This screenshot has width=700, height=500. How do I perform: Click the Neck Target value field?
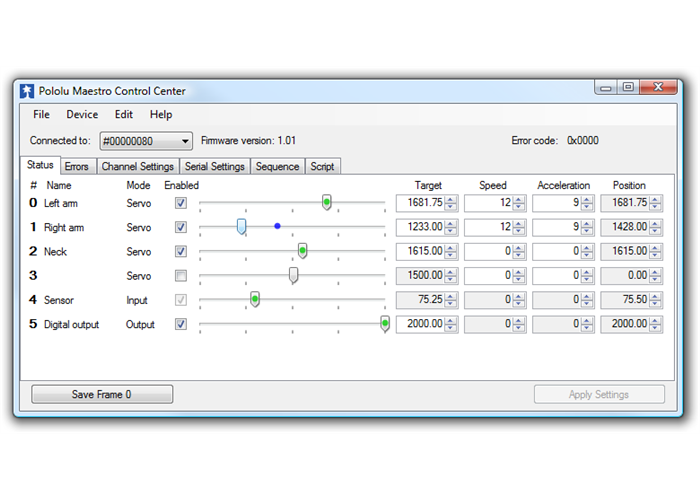click(420, 251)
